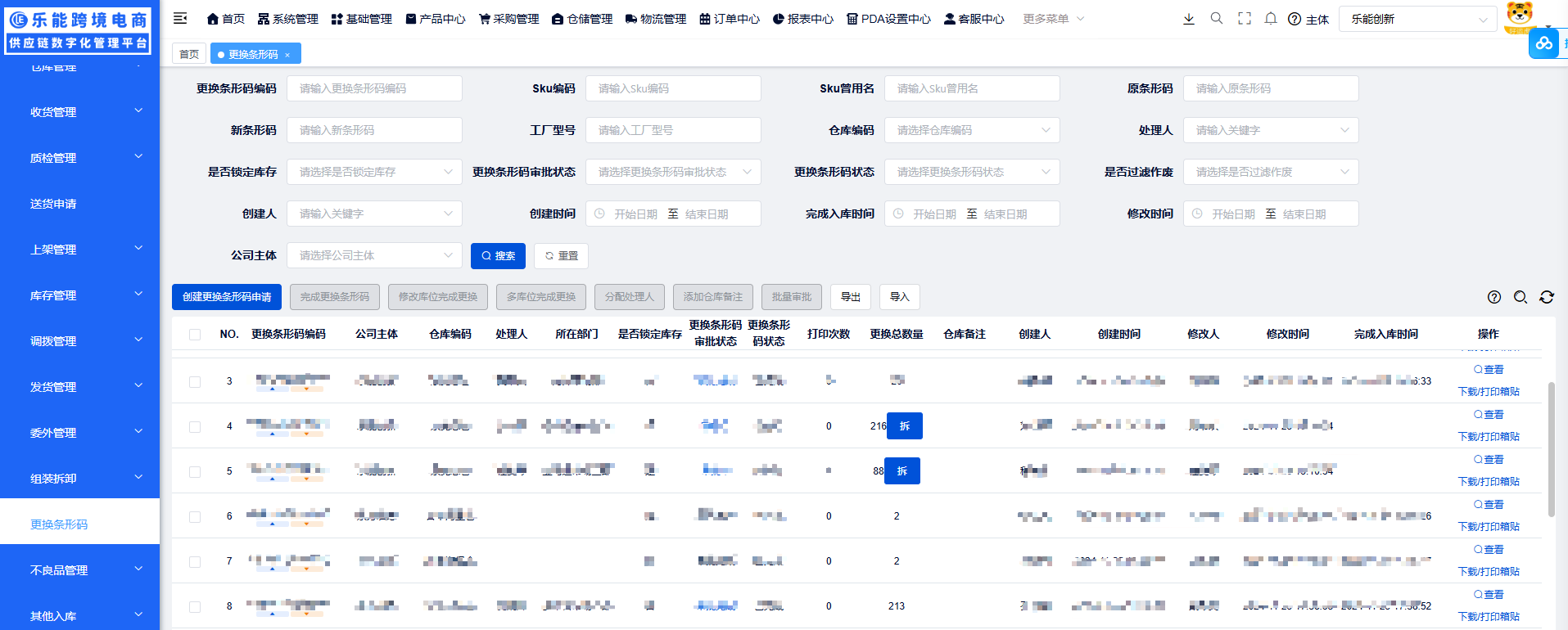Collapse the sidebar with the hamburger icon

[180, 18]
